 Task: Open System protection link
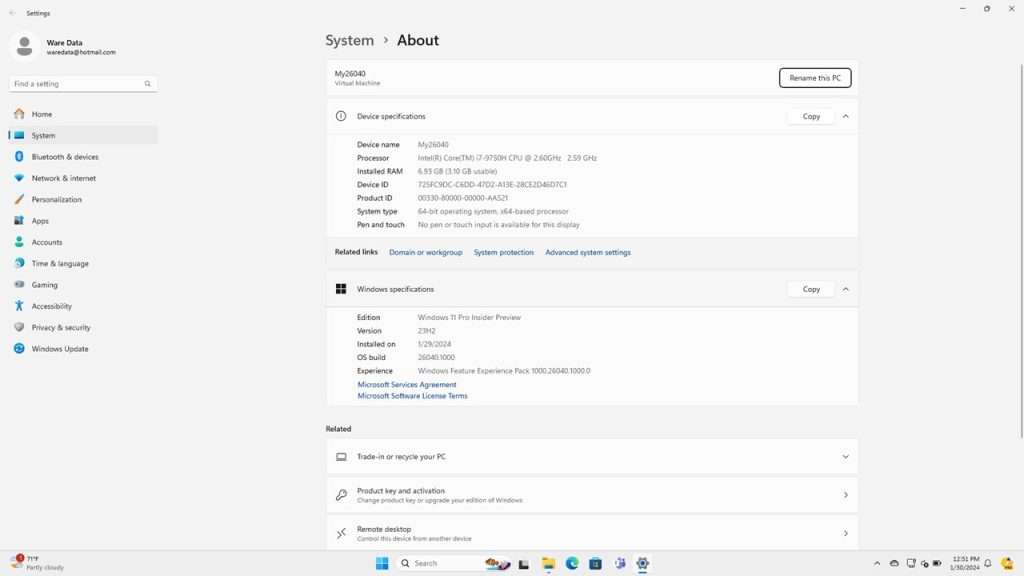pyautogui.click(x=504, y=252)
